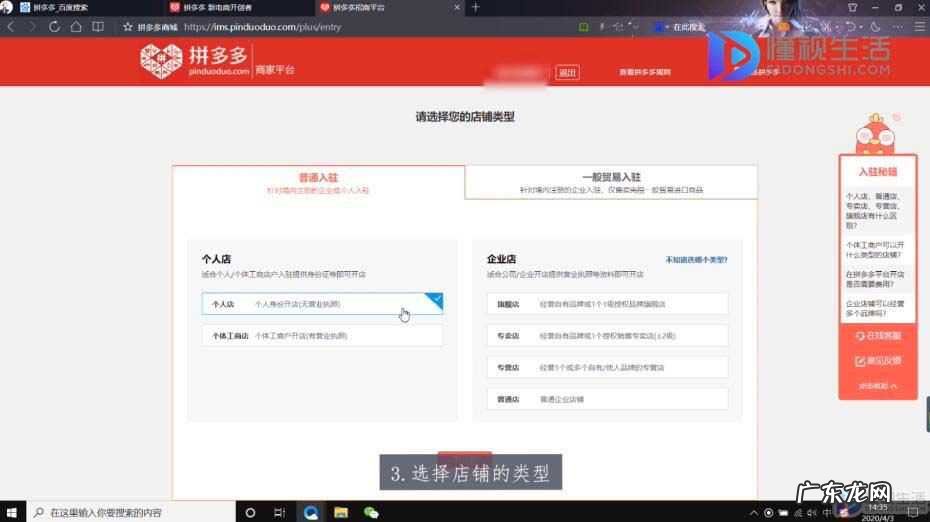
Task: Click the 退出 logout button
Action: point(568,72)
